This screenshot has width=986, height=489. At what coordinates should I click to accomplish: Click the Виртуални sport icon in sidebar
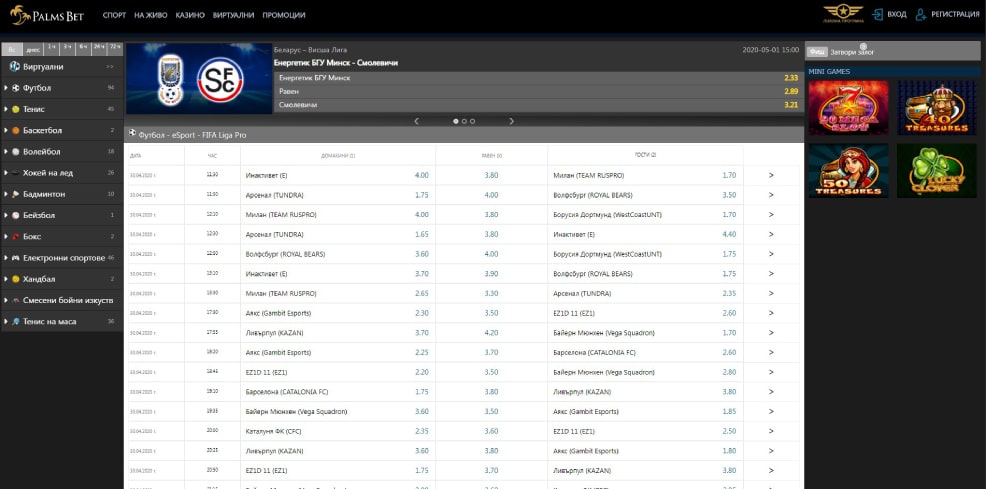pos(15,66)
